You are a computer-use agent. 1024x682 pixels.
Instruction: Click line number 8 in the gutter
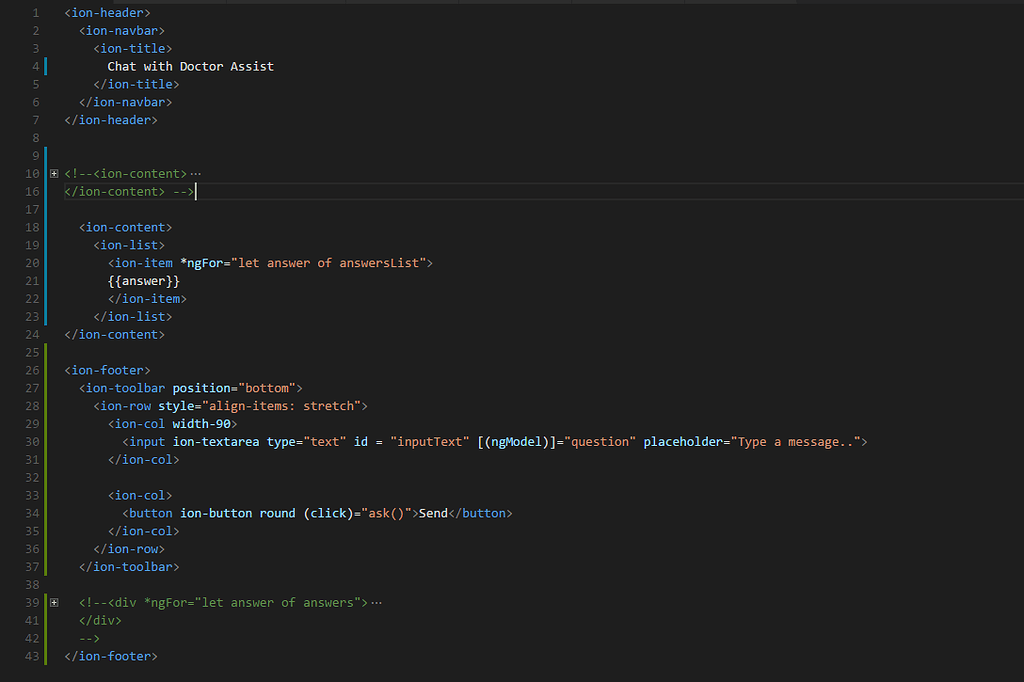pos(36,138)
